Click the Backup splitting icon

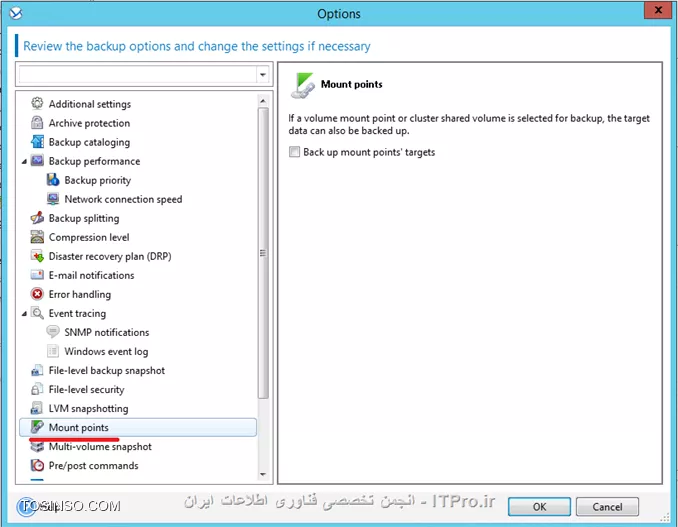point(37,217)
